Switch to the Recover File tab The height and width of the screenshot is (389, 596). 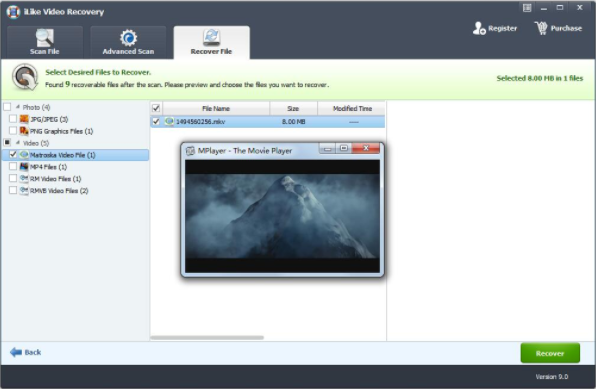(x=211, y=42)
